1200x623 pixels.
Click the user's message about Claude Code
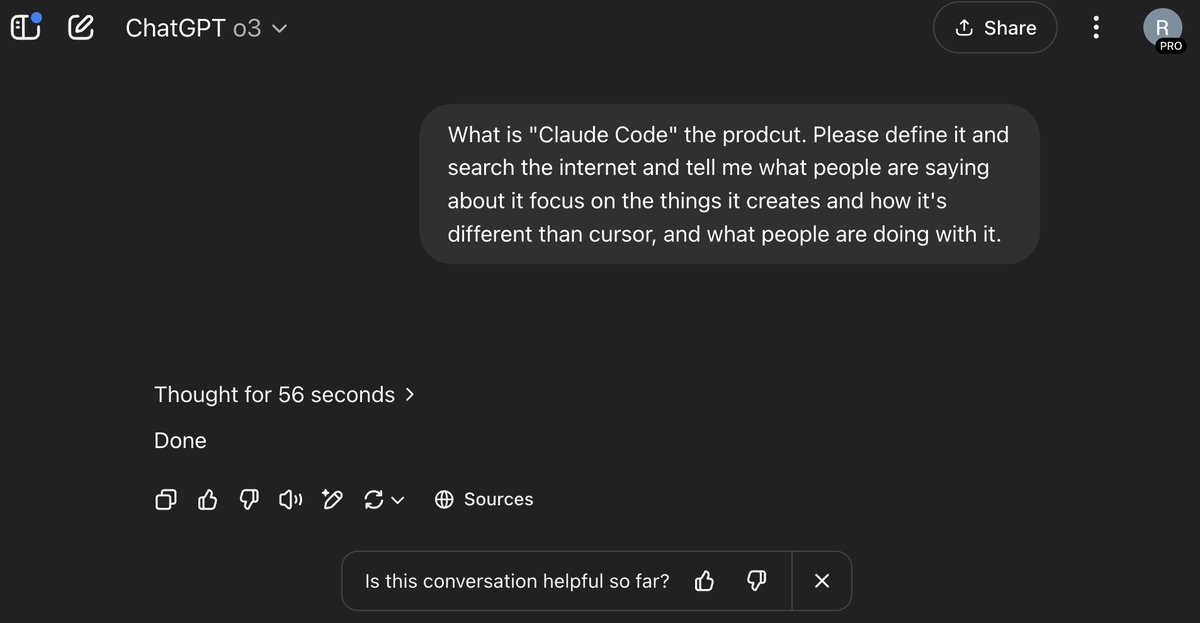tap(729, 184)
